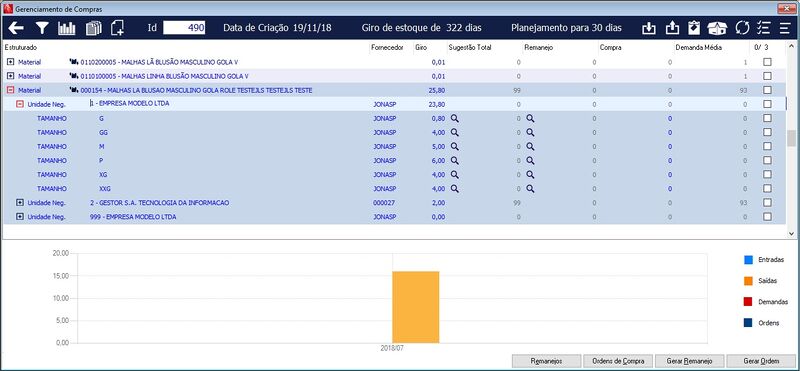Image resolution: width=800 pixels, height=371 pixels.
Task: Collapse Unidade Neg. 1 - EMPRESA MODELO
Action: [20, 104]
